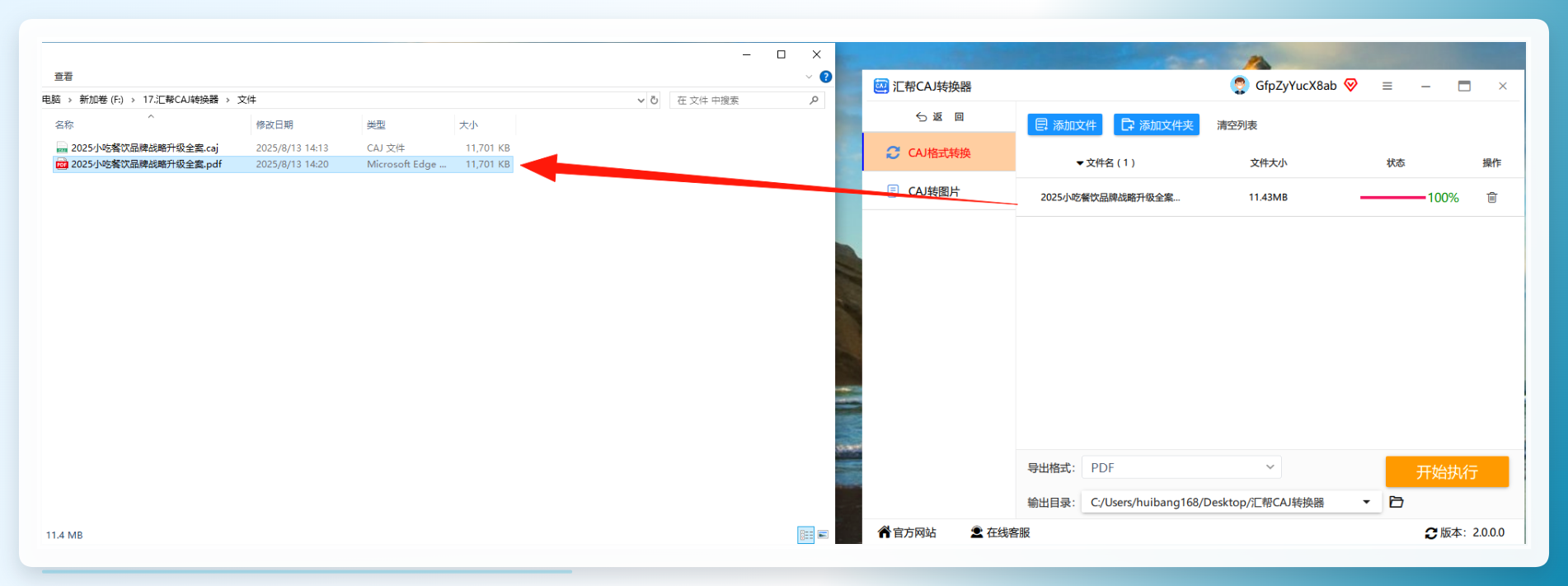
Task: Sort the converter list by 文件名
Action: pyautogui.click(x=1106, y=163)
